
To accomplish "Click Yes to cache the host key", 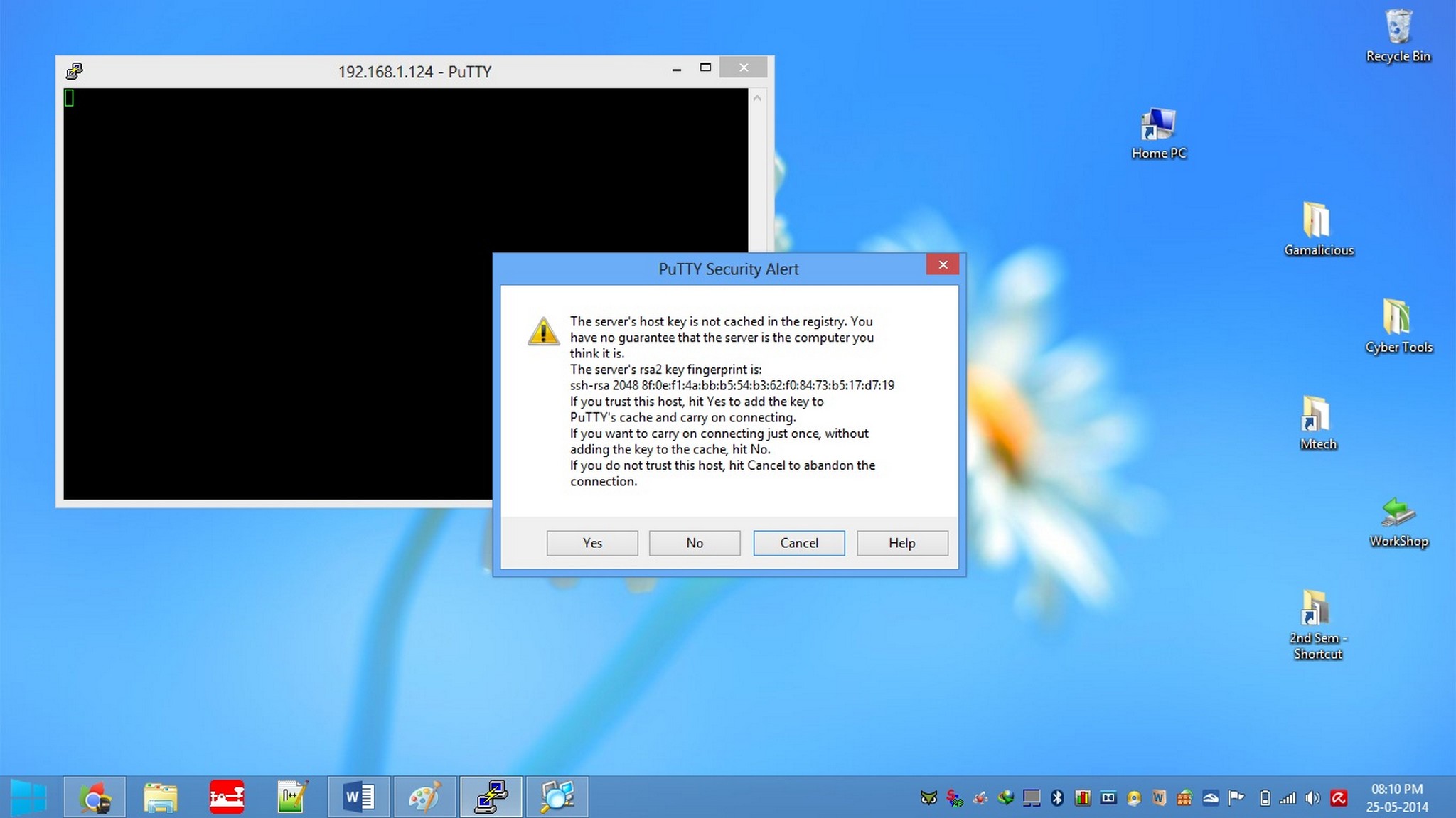I will tap(592, 543).
